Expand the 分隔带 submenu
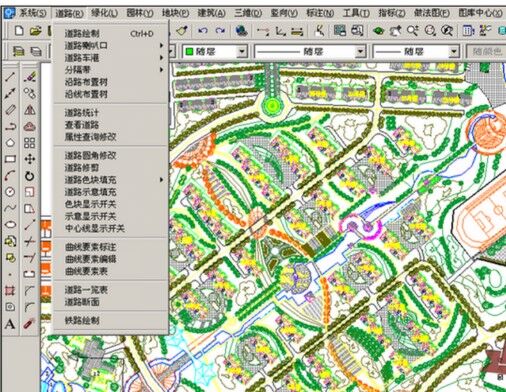This screenshot has height=392, width=506. pyautogui.click(x=111, y=70)
